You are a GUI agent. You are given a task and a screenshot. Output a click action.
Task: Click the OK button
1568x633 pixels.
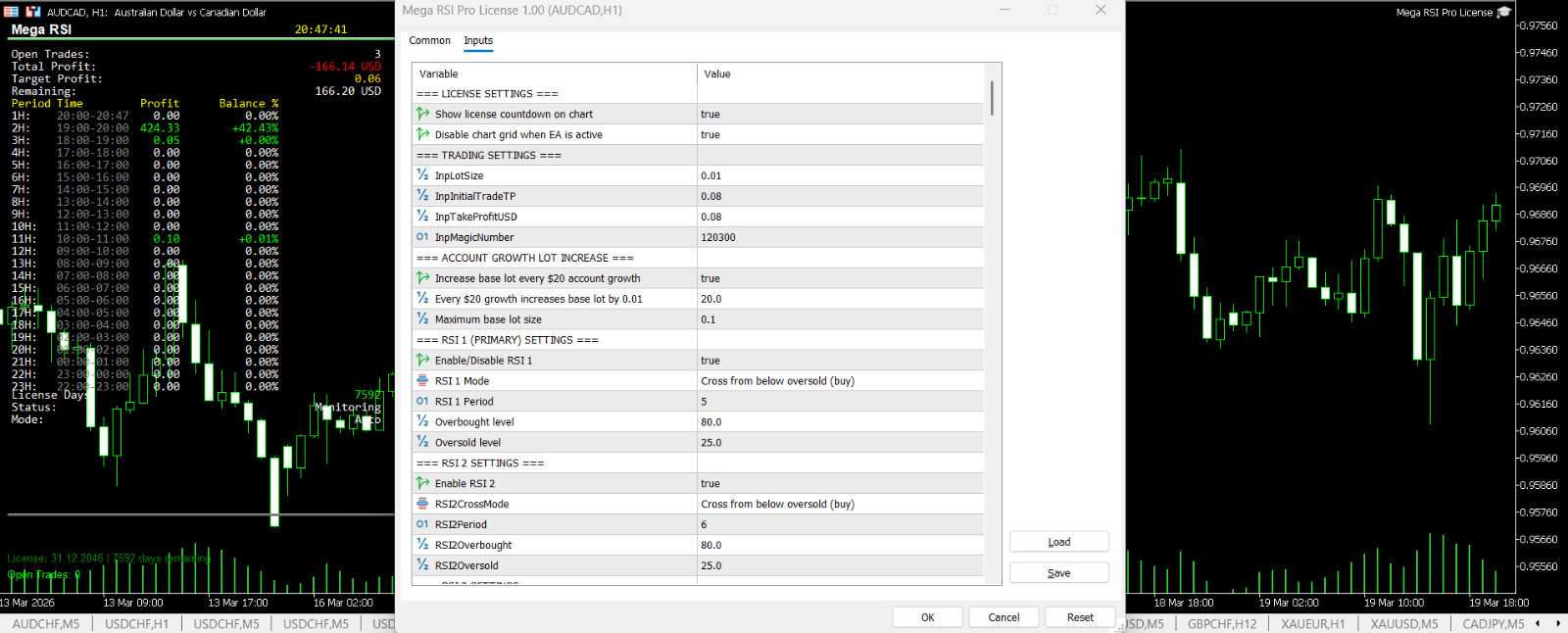tap(927, 617)
